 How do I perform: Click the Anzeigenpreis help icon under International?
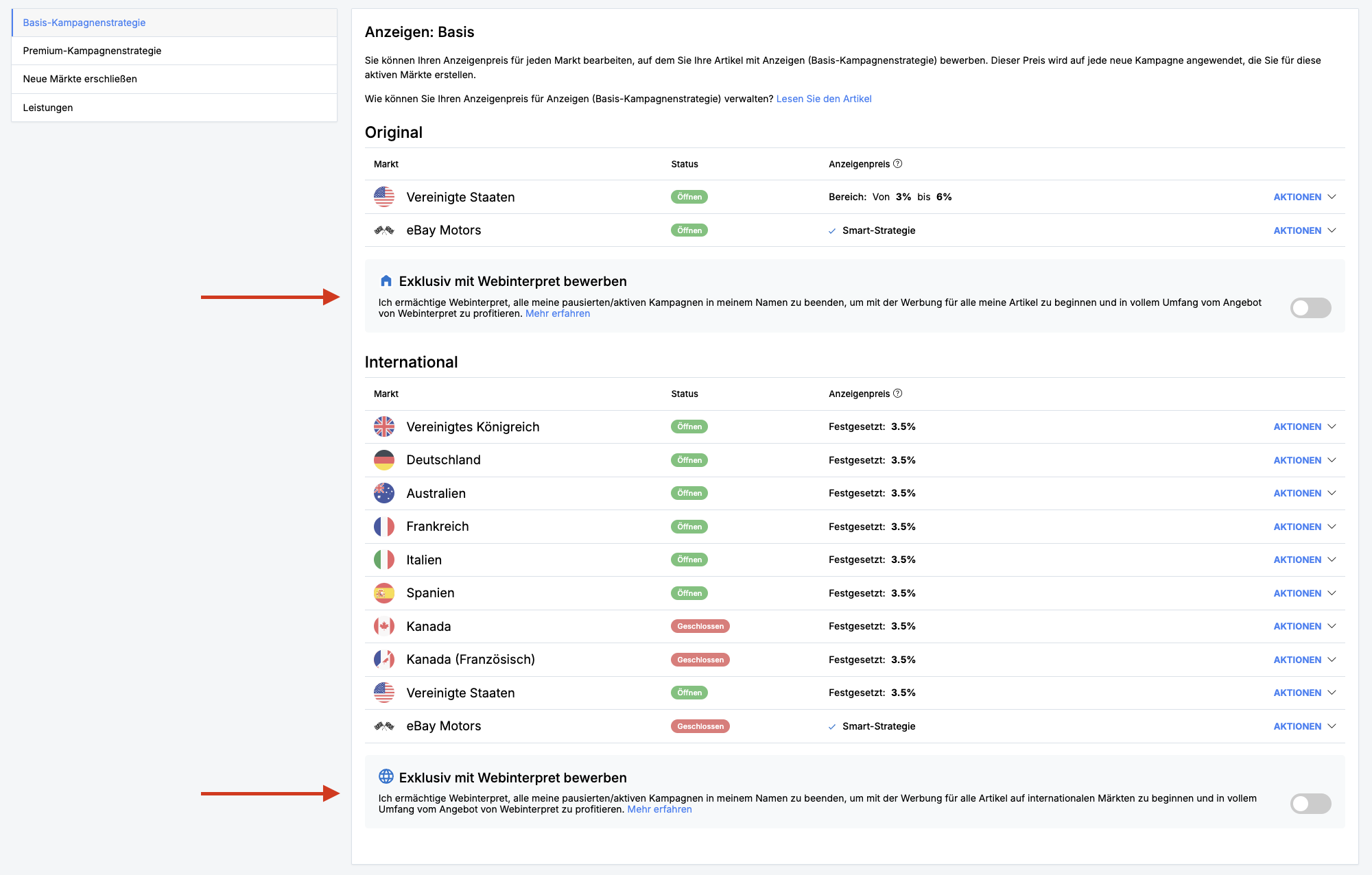[x=898, y=394]
